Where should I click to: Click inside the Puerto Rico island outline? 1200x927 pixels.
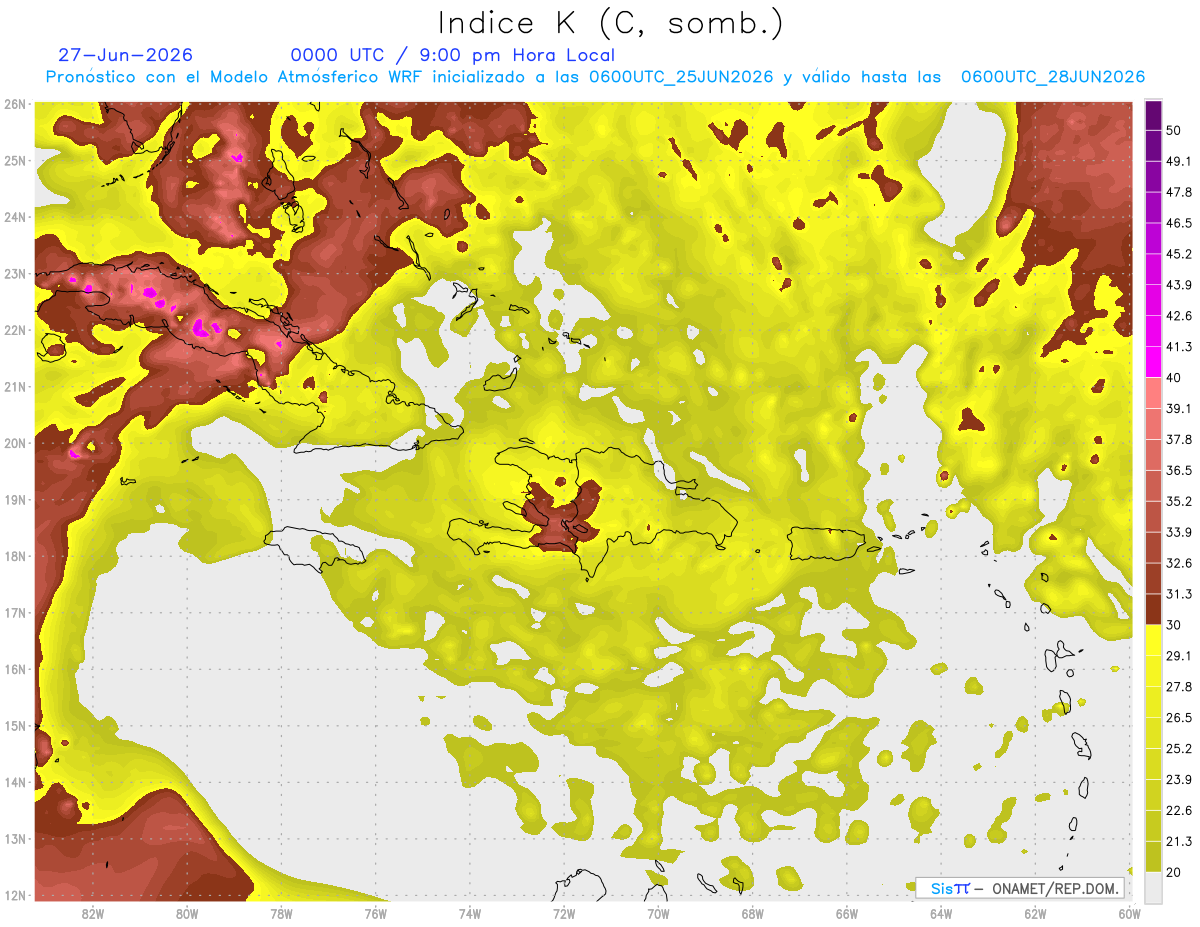tap(832, 543)
